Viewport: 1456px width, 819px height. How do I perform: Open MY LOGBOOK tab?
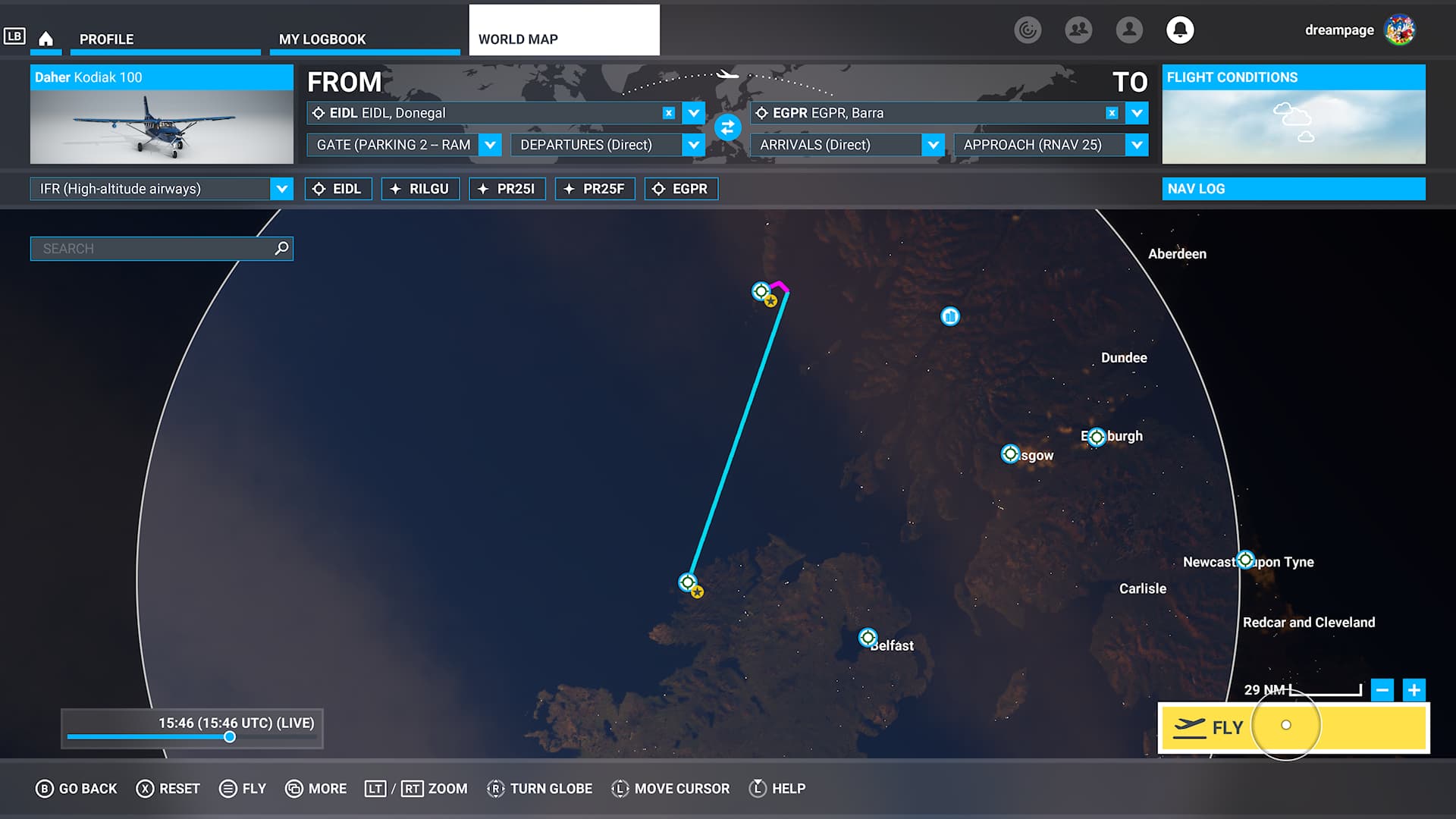[x=322, y=39]
